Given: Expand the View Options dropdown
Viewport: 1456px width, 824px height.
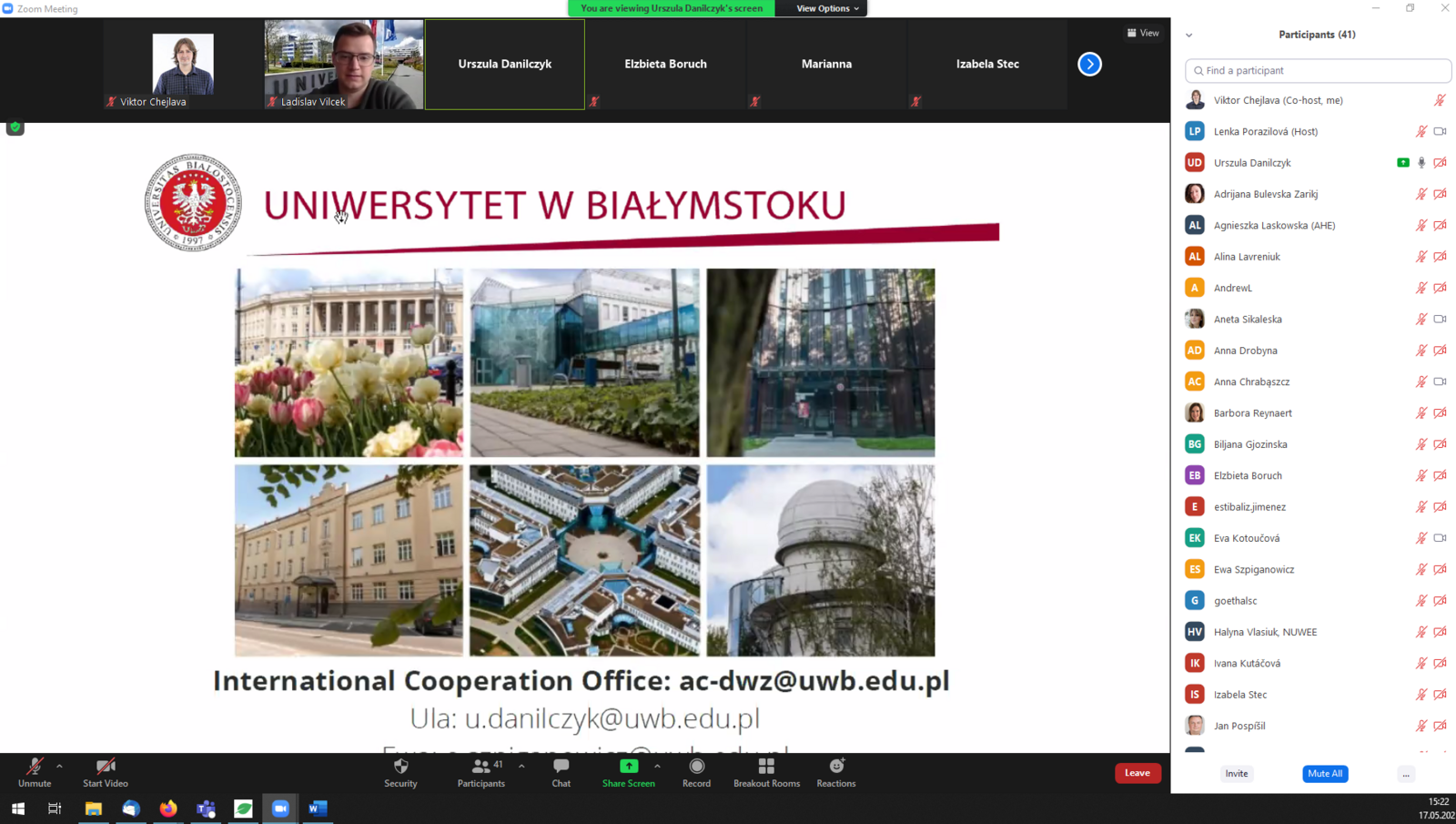Looking at the screenshot, I should (x=826, y=8).
